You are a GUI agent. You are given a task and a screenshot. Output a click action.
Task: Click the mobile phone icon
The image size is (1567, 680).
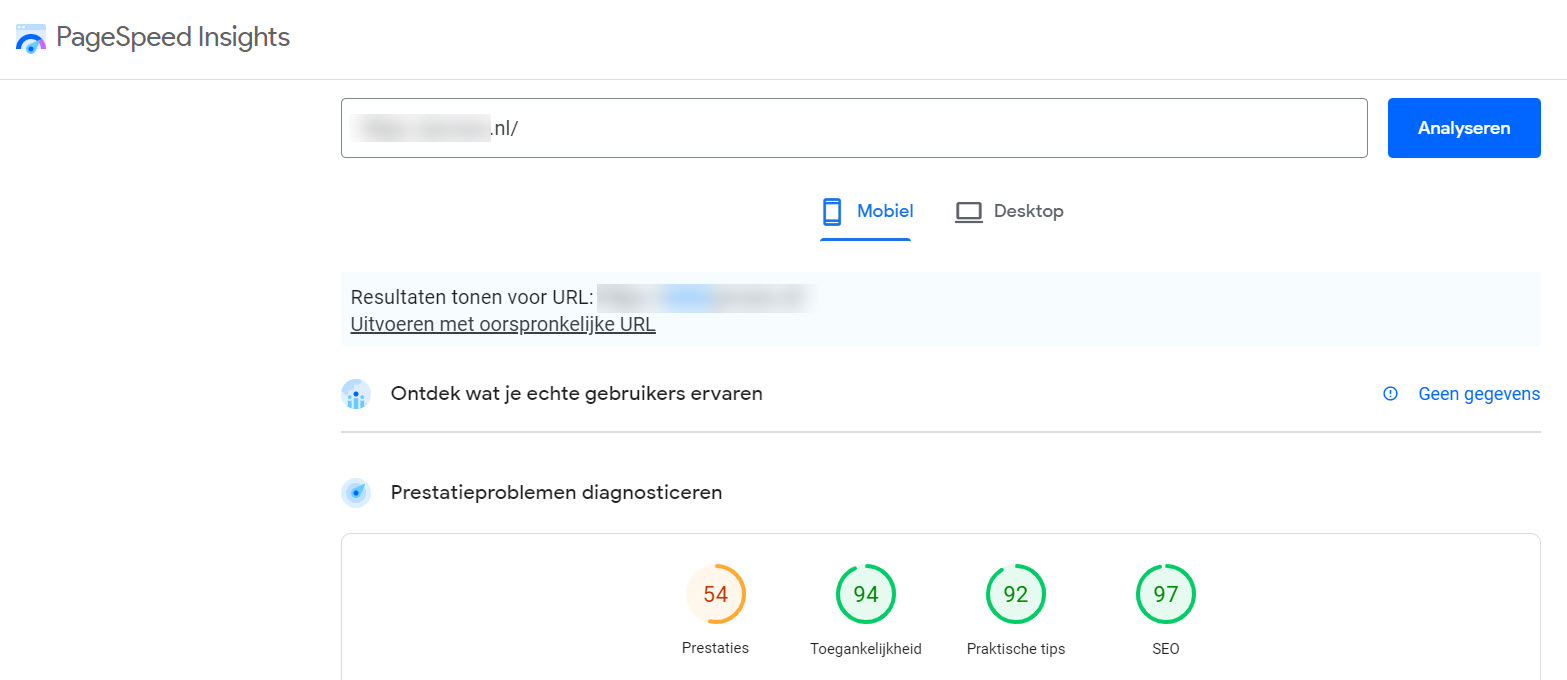(x=832, y=211)
